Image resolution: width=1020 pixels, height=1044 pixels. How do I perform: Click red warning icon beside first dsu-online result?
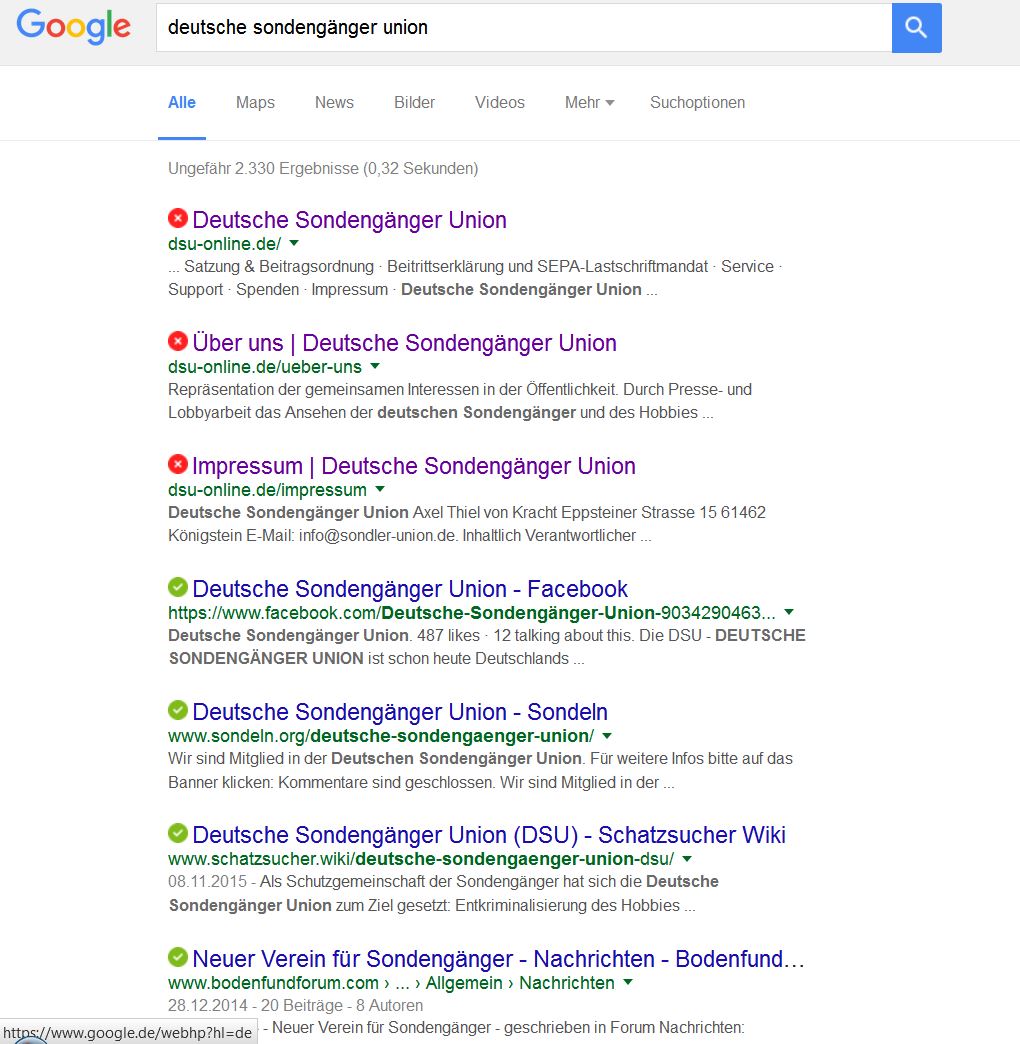point(178,218)
